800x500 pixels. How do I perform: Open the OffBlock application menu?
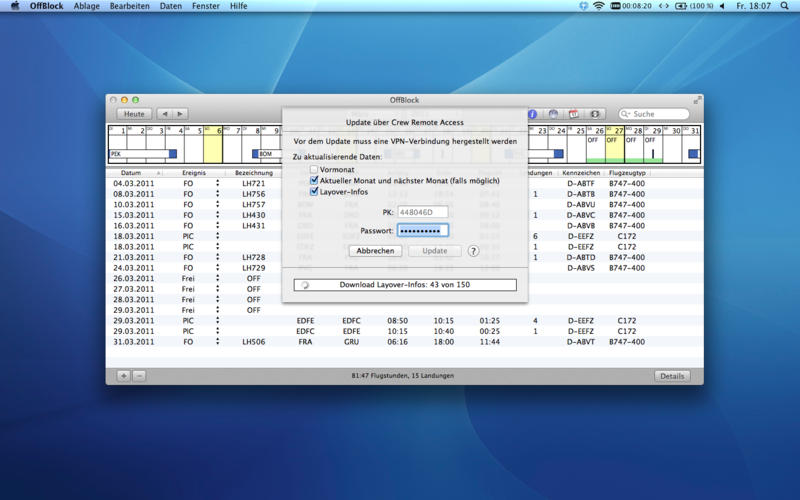46,6
